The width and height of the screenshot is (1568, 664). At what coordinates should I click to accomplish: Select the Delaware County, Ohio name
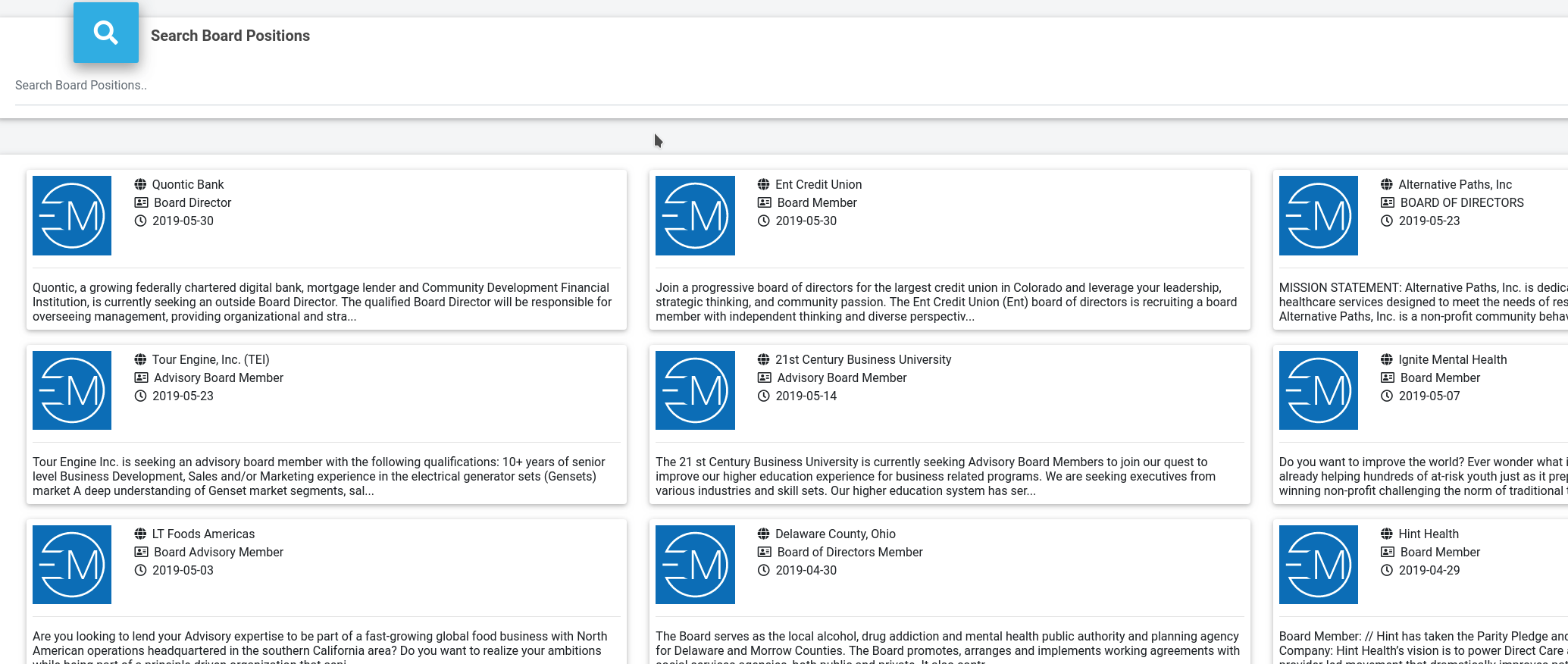(835, 534)
